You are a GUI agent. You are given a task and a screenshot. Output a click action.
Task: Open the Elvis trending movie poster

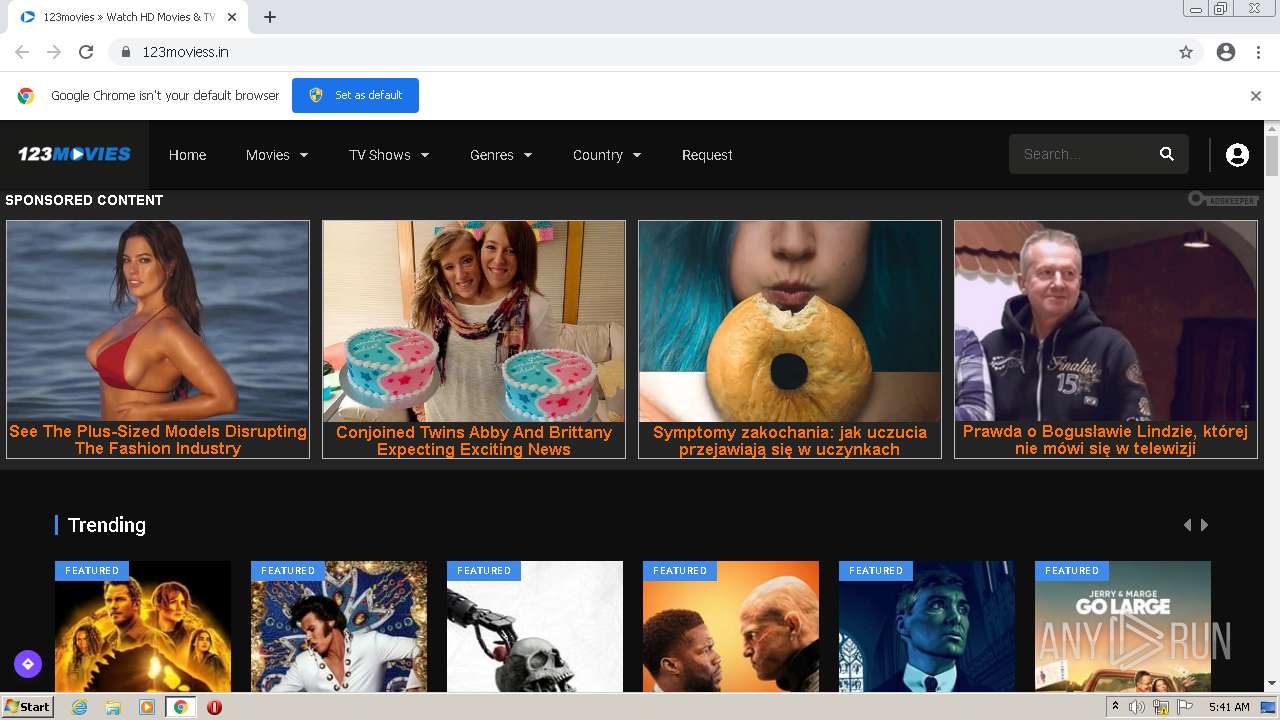(x=339, y=626)
